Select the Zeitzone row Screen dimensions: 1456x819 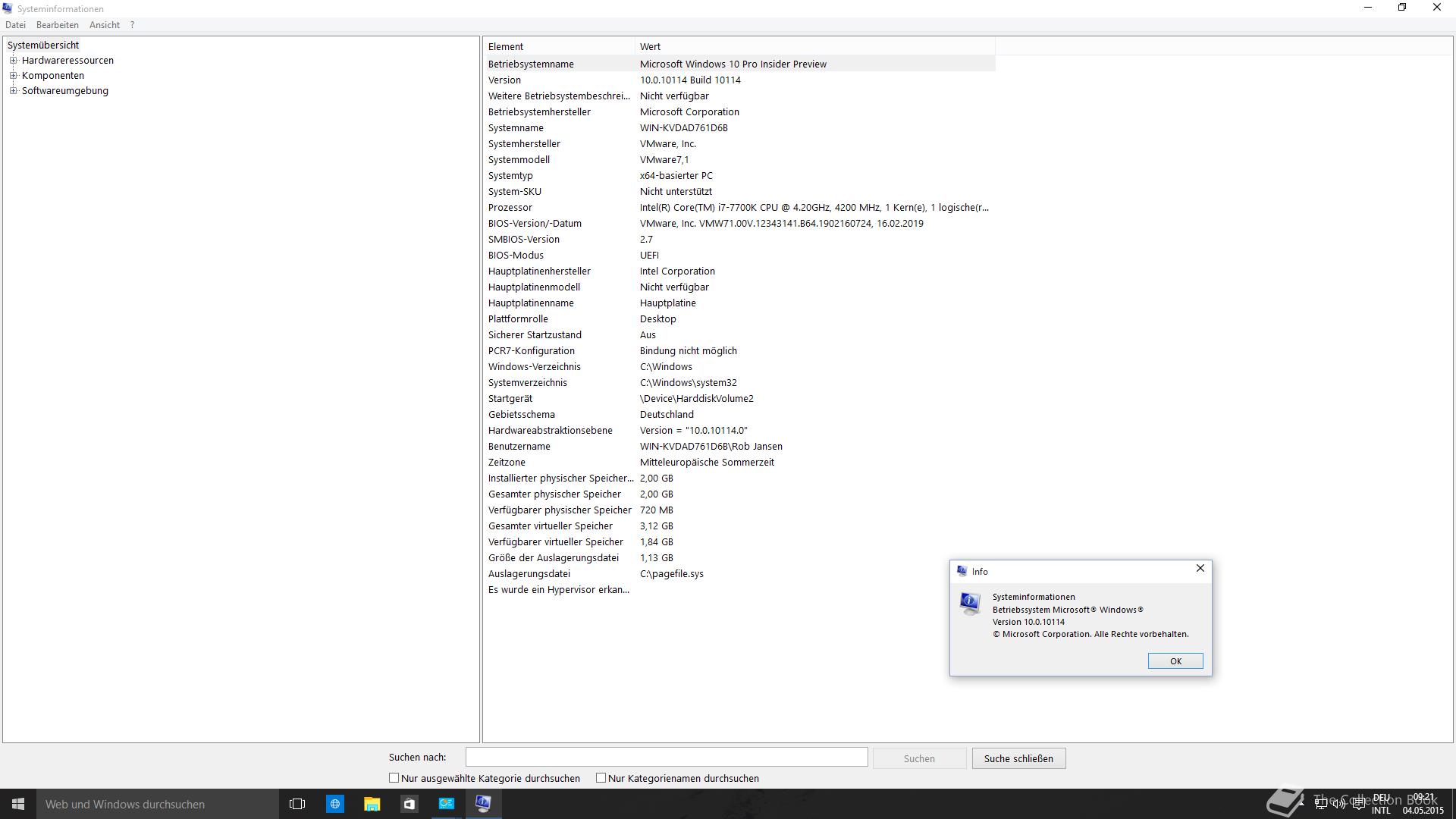(x=739, y=462)
